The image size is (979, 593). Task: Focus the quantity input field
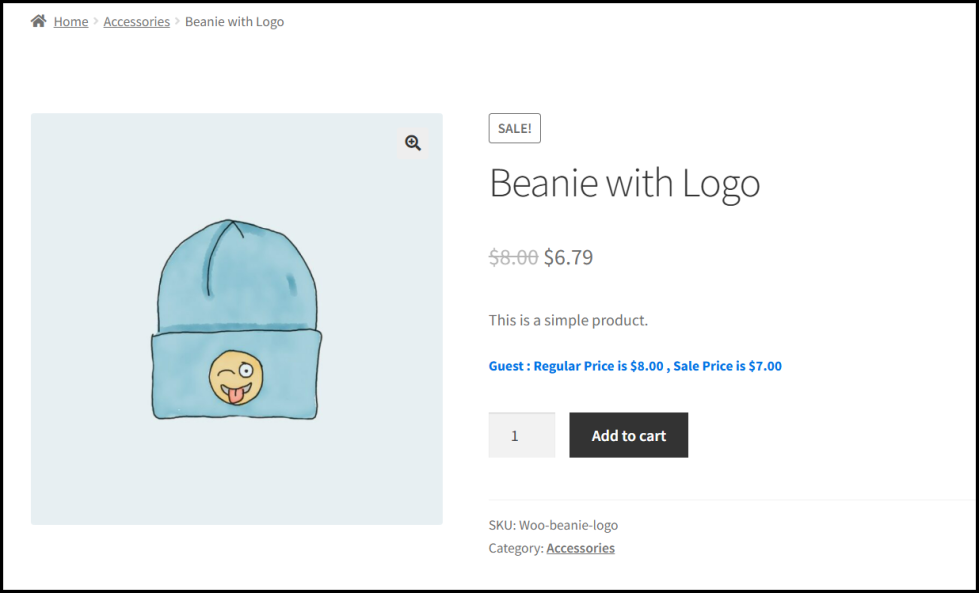(521, 435)
